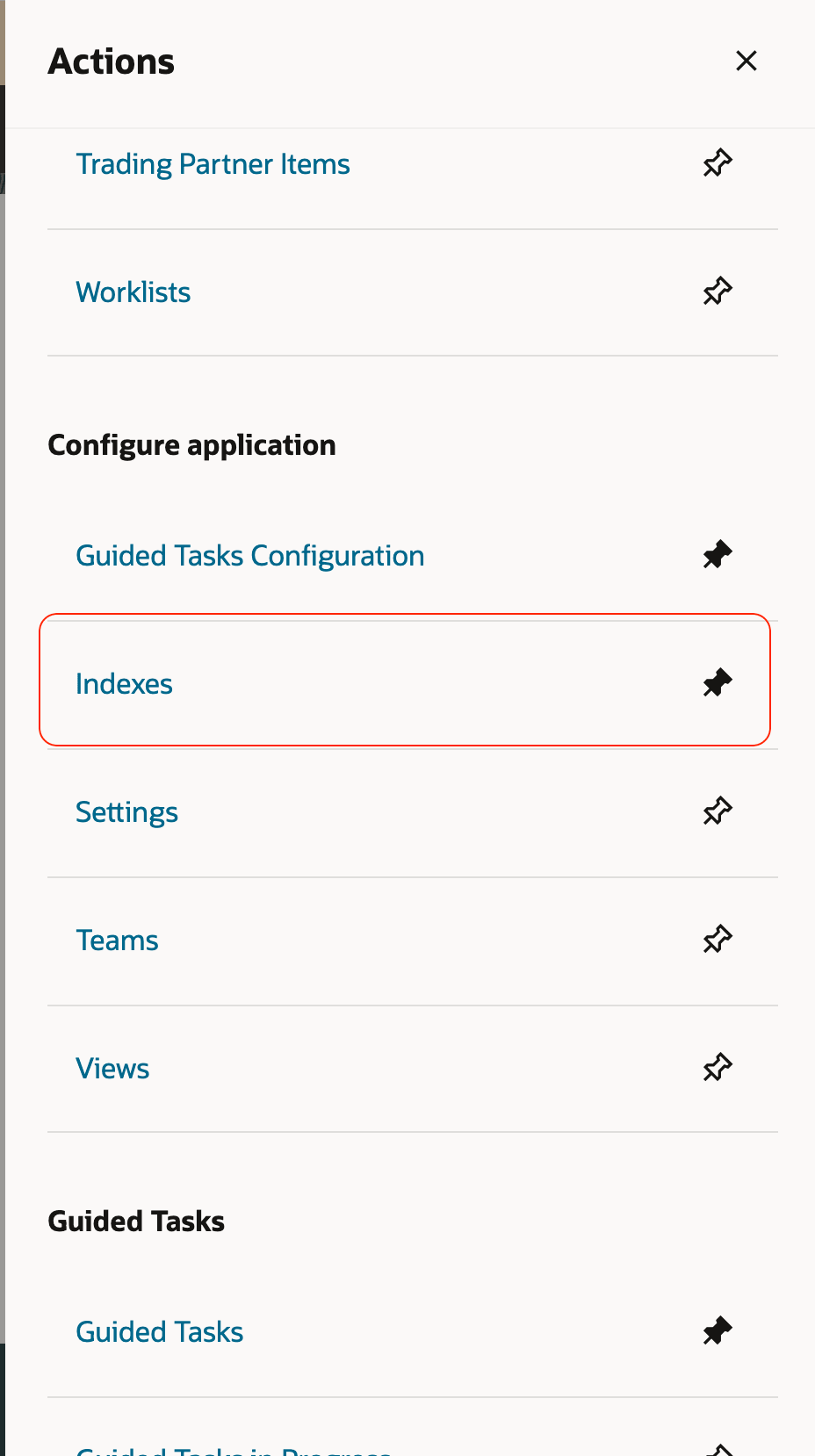Pin the Teams action
This screenshot has width=815, height=1456.
tap(716, 939)
